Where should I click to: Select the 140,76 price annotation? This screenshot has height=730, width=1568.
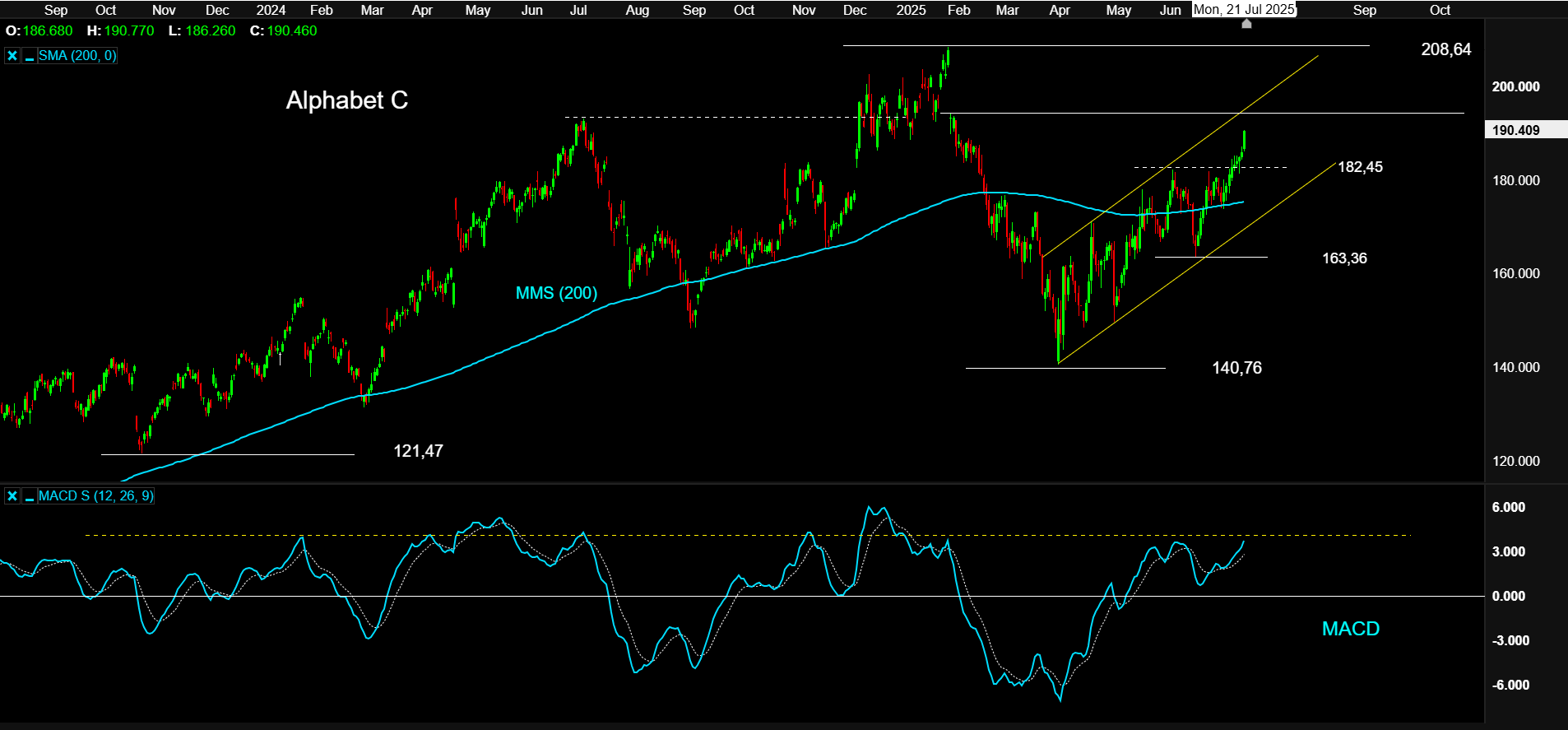coord(1236,368)
